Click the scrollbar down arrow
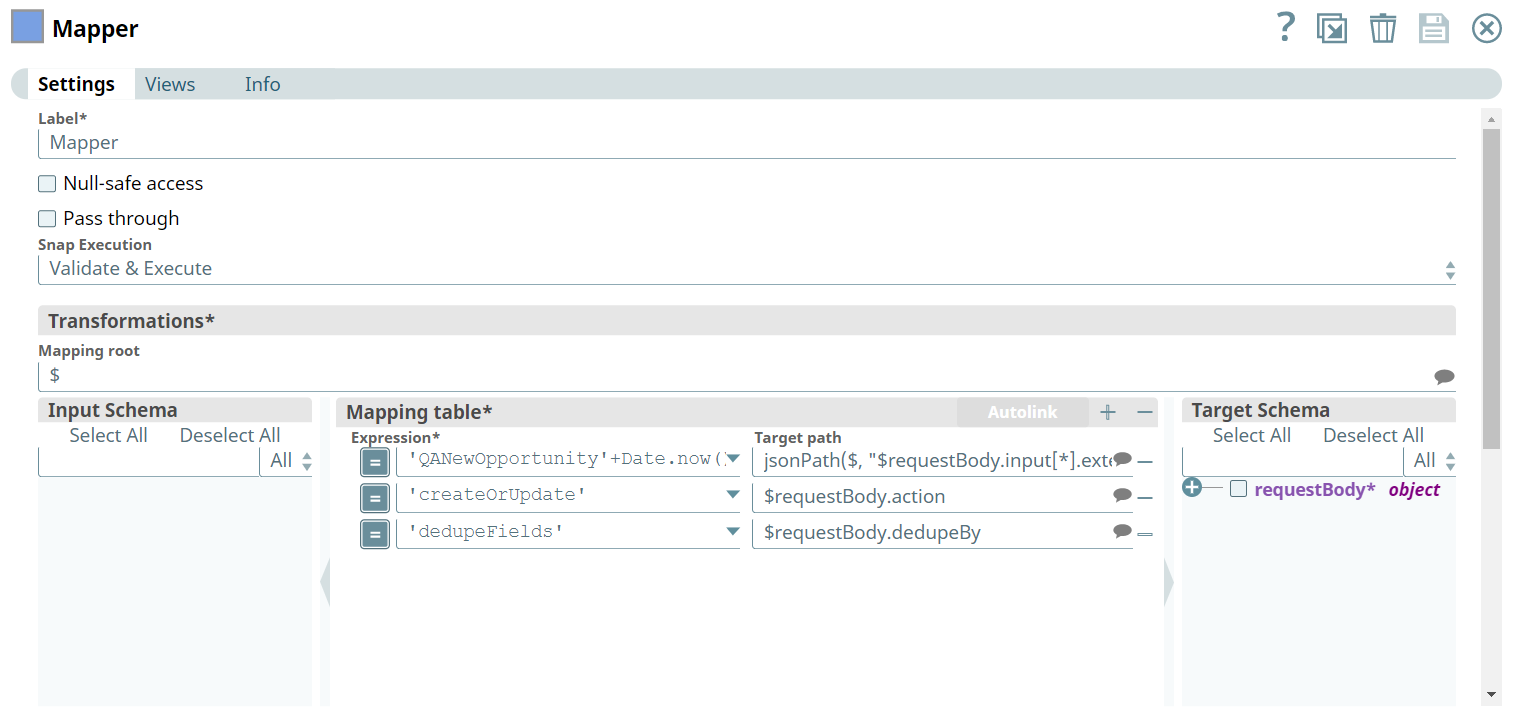The image size is (1514, 723). click(x=1491, y=694)
